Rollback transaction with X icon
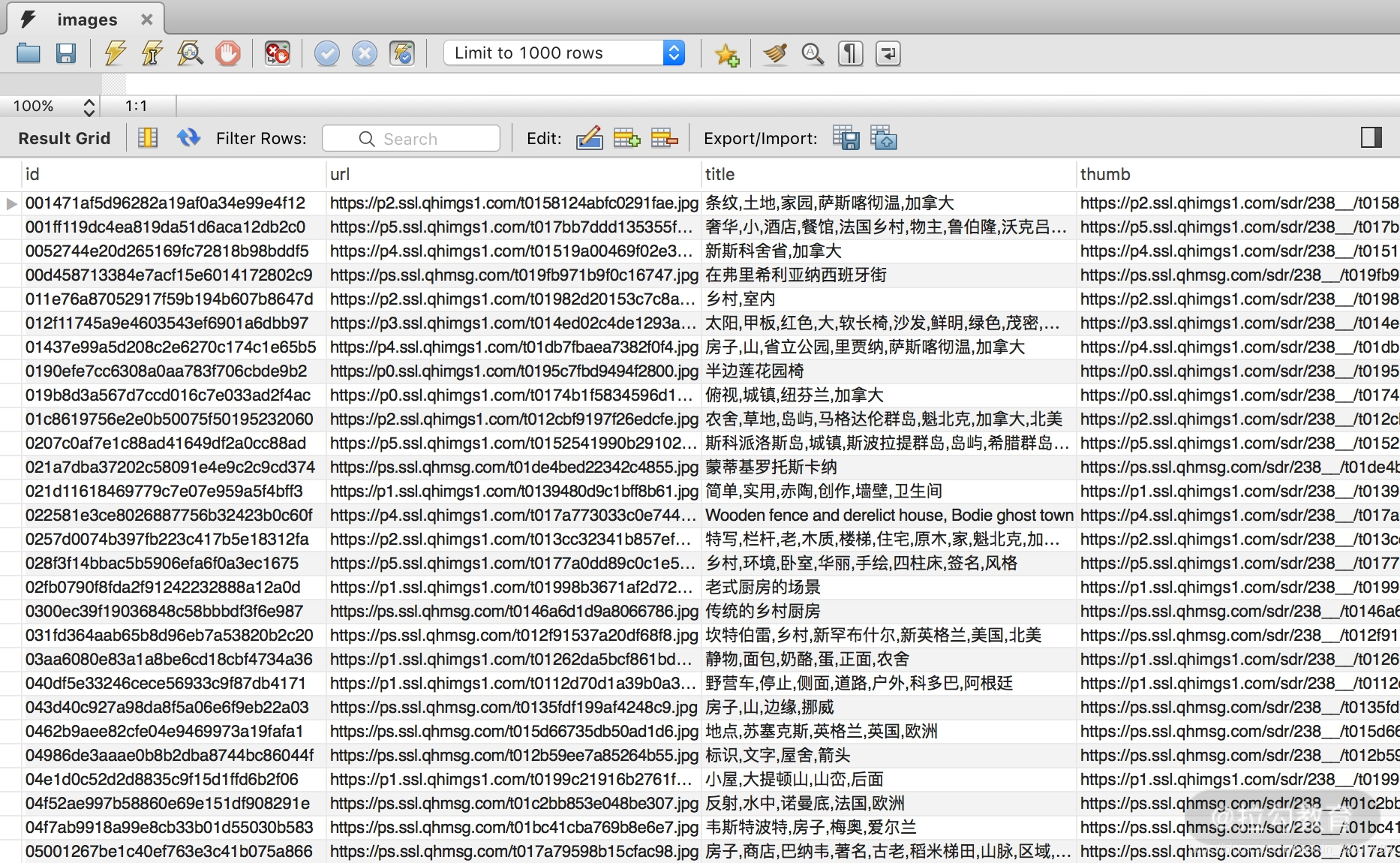Screen dimensions: 1400x863 pos(365,53)
